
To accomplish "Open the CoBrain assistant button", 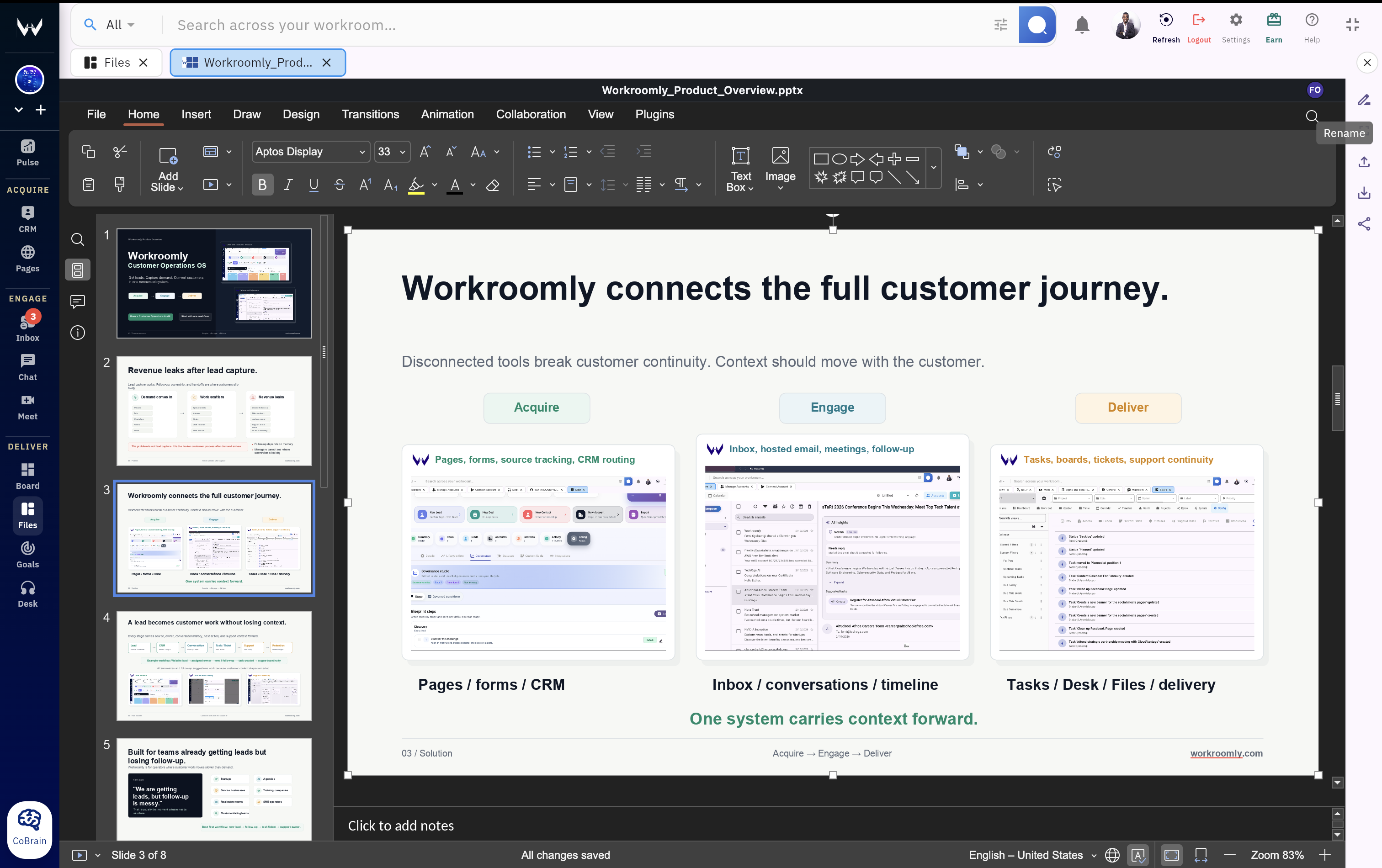I will pyautogui.click(x=29, y=829).
